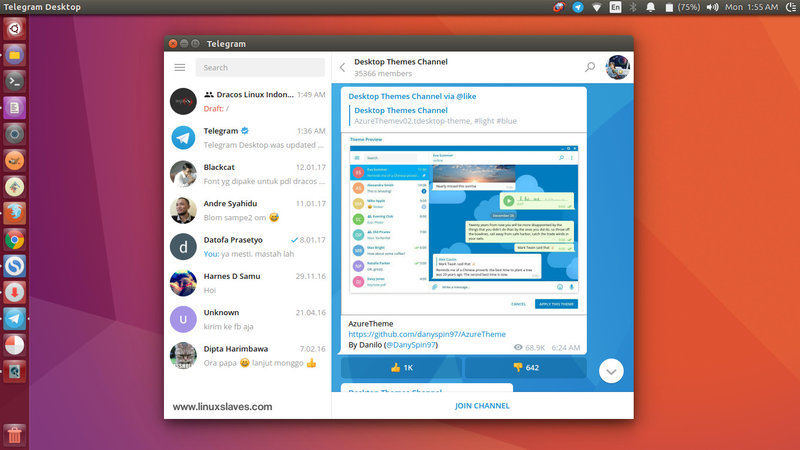Click the '6:24 AM' message timestamp

tap(566, 347)
